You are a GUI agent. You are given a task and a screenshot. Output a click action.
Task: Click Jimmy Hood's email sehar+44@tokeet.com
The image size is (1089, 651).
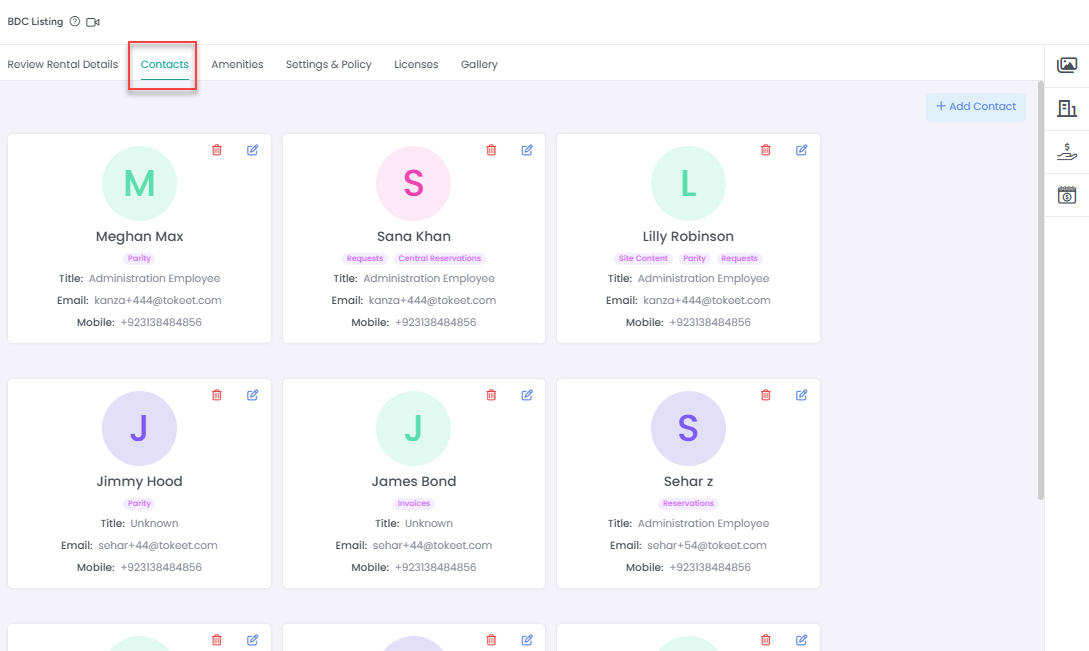(158, 546)
